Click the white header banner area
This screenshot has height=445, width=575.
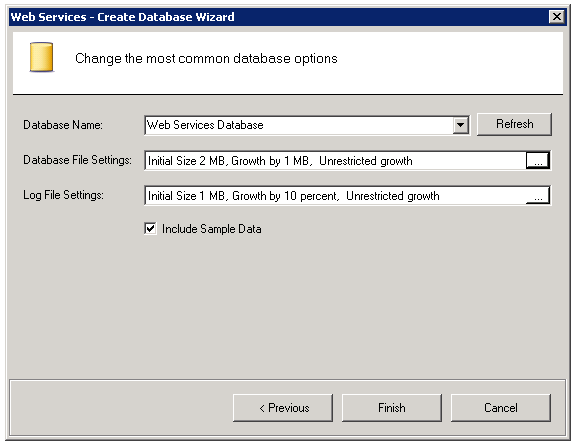click(288, 63)
